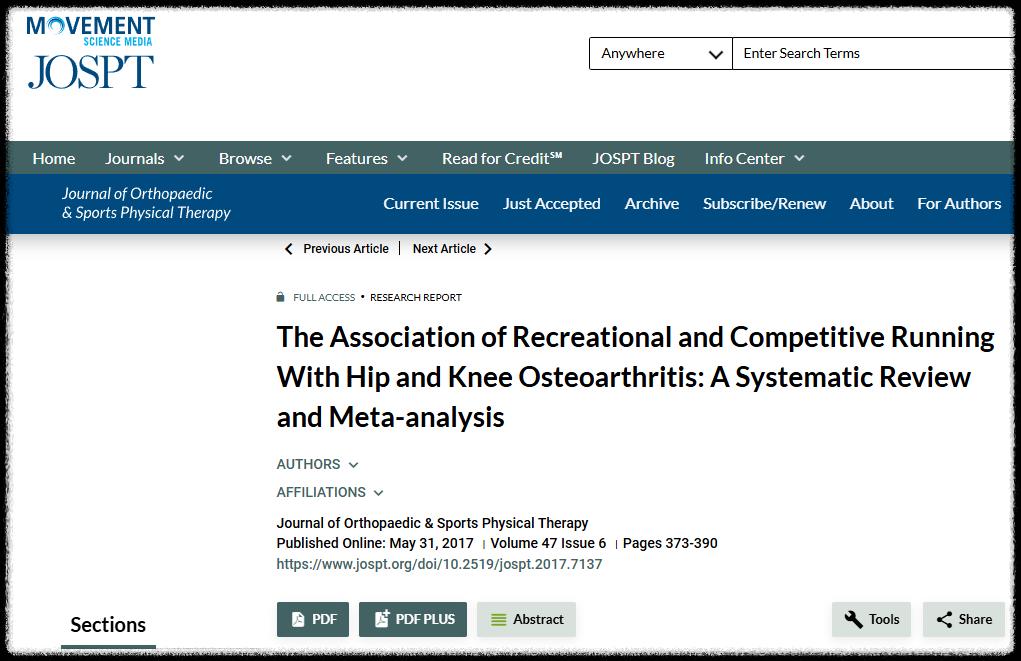This screenshot has width=1021, height=661.
Task: Open the Archive
Action: (x=652, y=204)
